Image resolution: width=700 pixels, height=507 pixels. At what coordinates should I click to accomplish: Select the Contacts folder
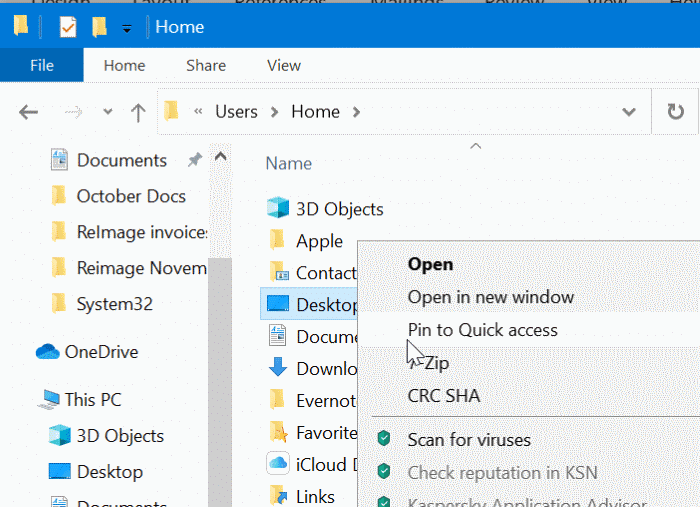326,273
